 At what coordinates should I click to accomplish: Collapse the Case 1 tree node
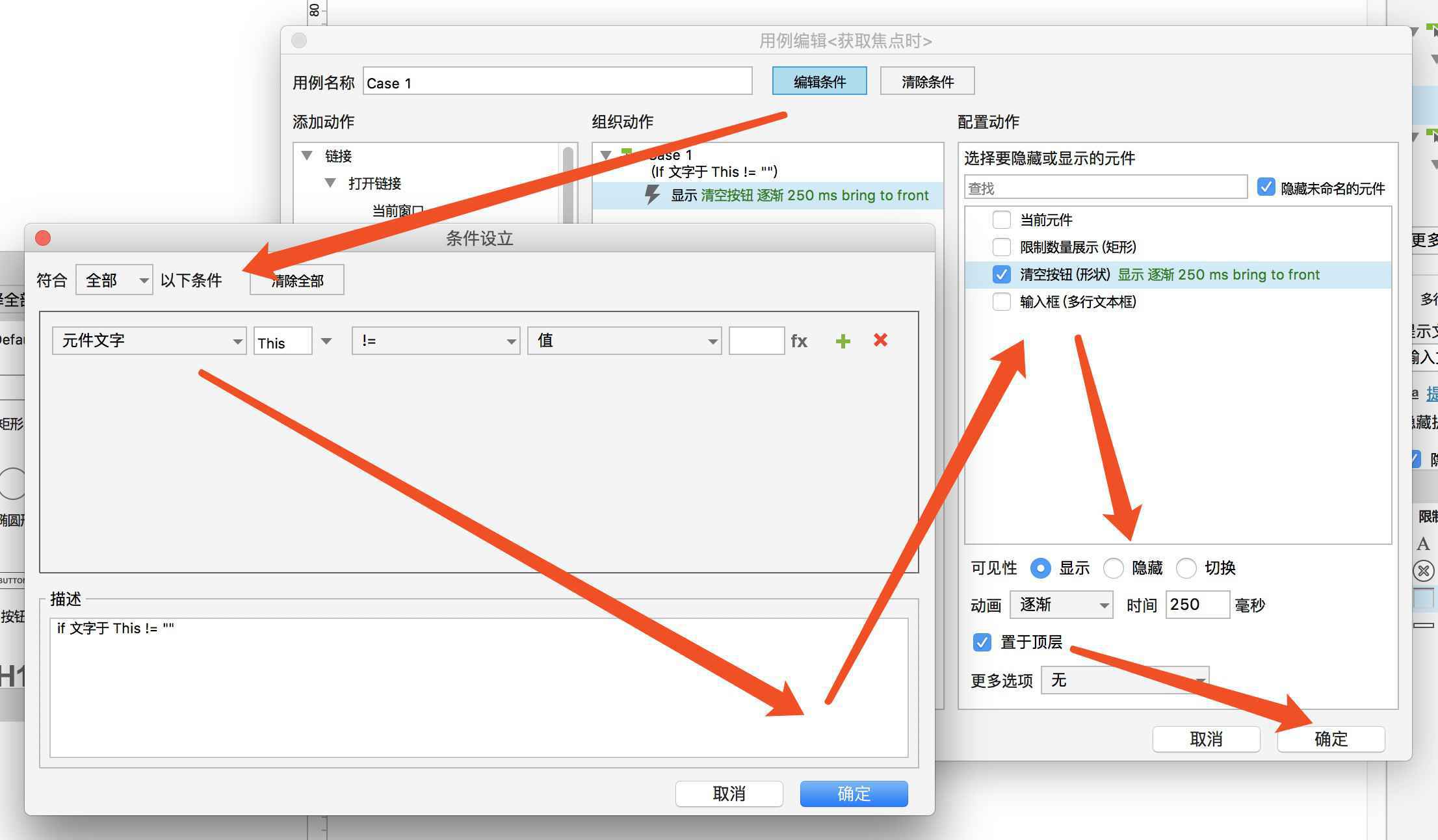605,155
